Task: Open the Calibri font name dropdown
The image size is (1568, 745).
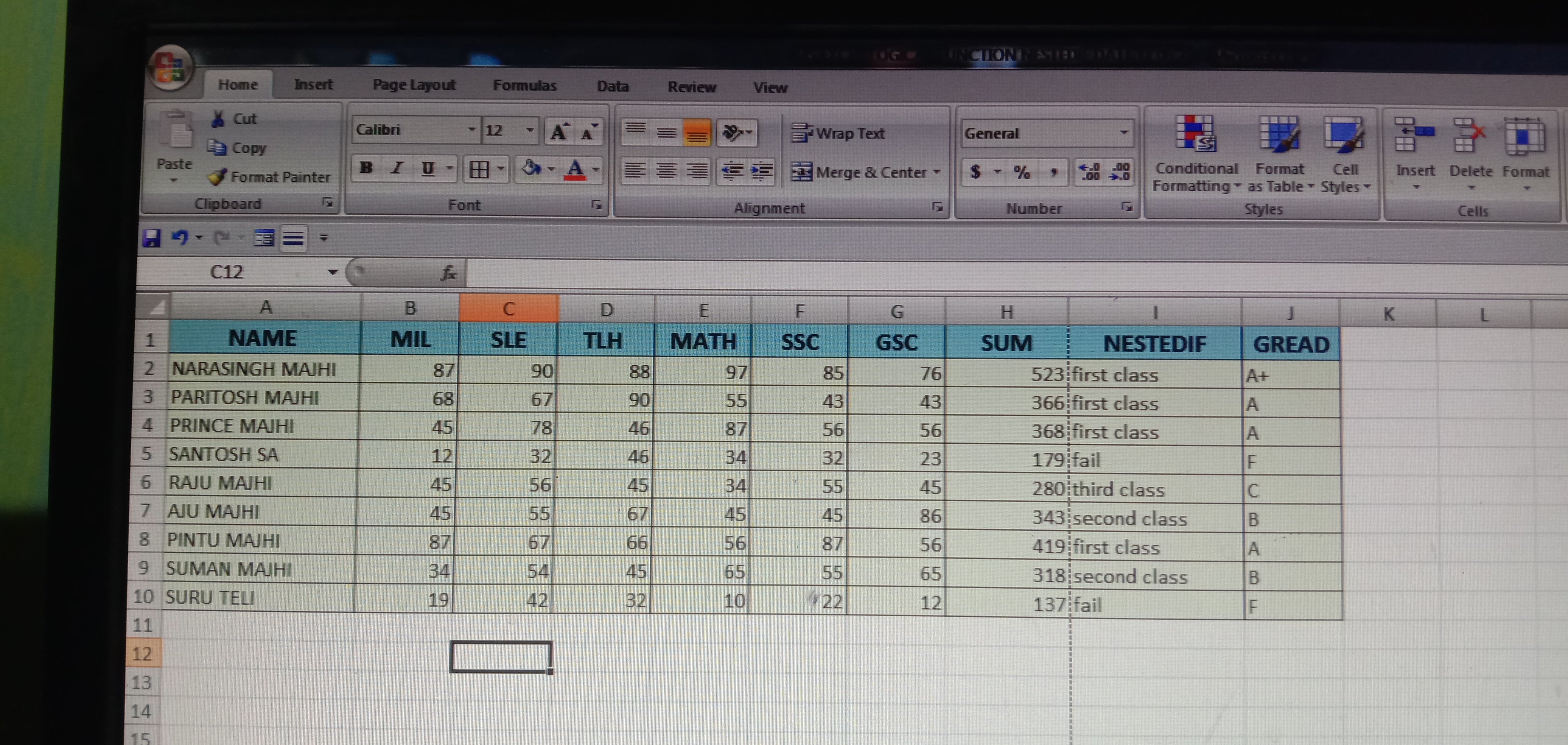Action: [x=471, y=130]
